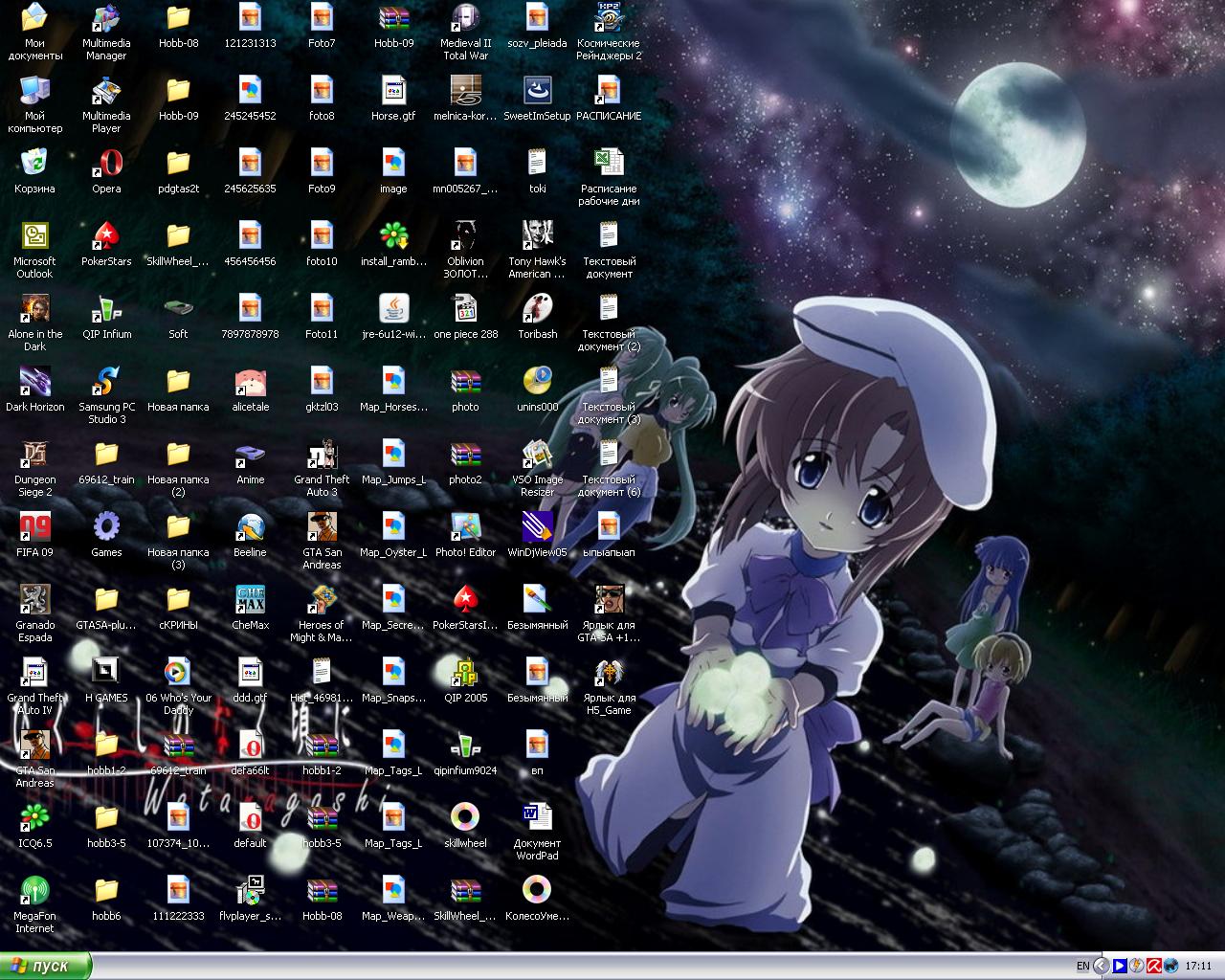This screenshot has height=980, width=1225.
Task: Launch Grand Theft Auto 3 shortcut
Action: (x=322, y=454)
